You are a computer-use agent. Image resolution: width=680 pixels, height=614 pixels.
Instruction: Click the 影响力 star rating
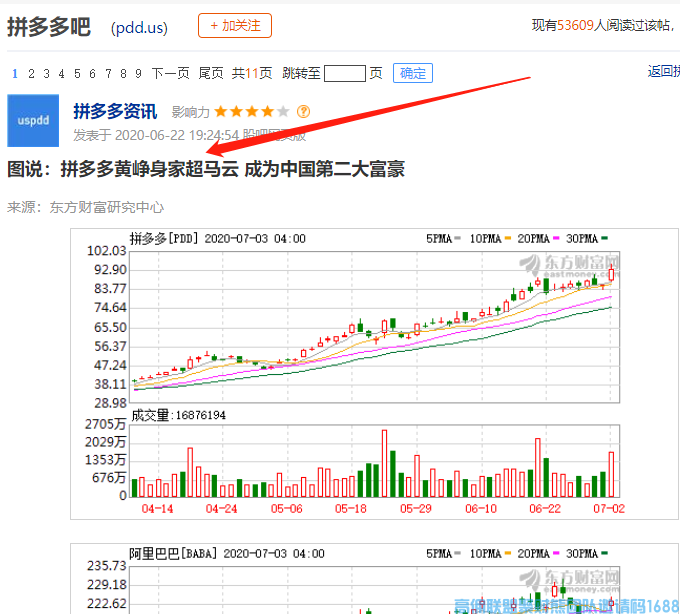[x=252, y=111]
